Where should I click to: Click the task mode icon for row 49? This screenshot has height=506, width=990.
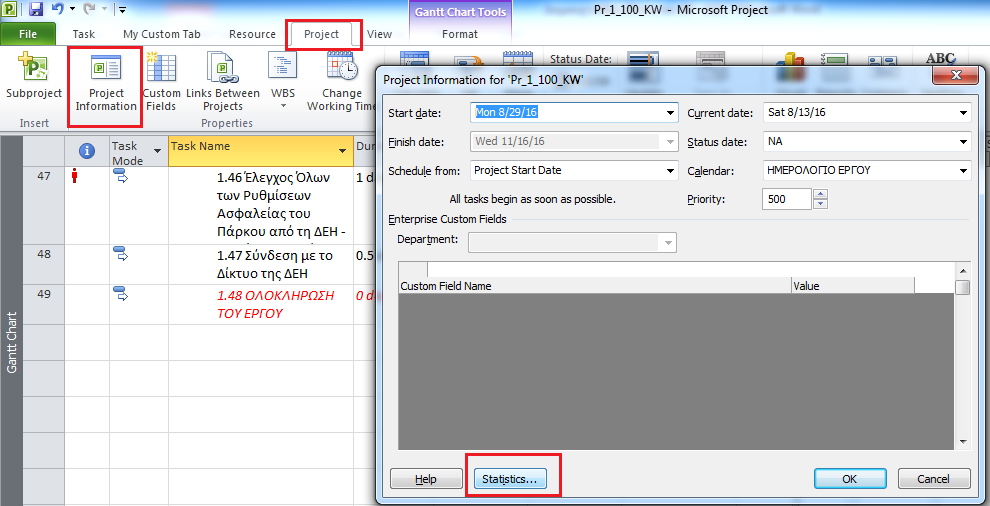[x=121, y=294]
